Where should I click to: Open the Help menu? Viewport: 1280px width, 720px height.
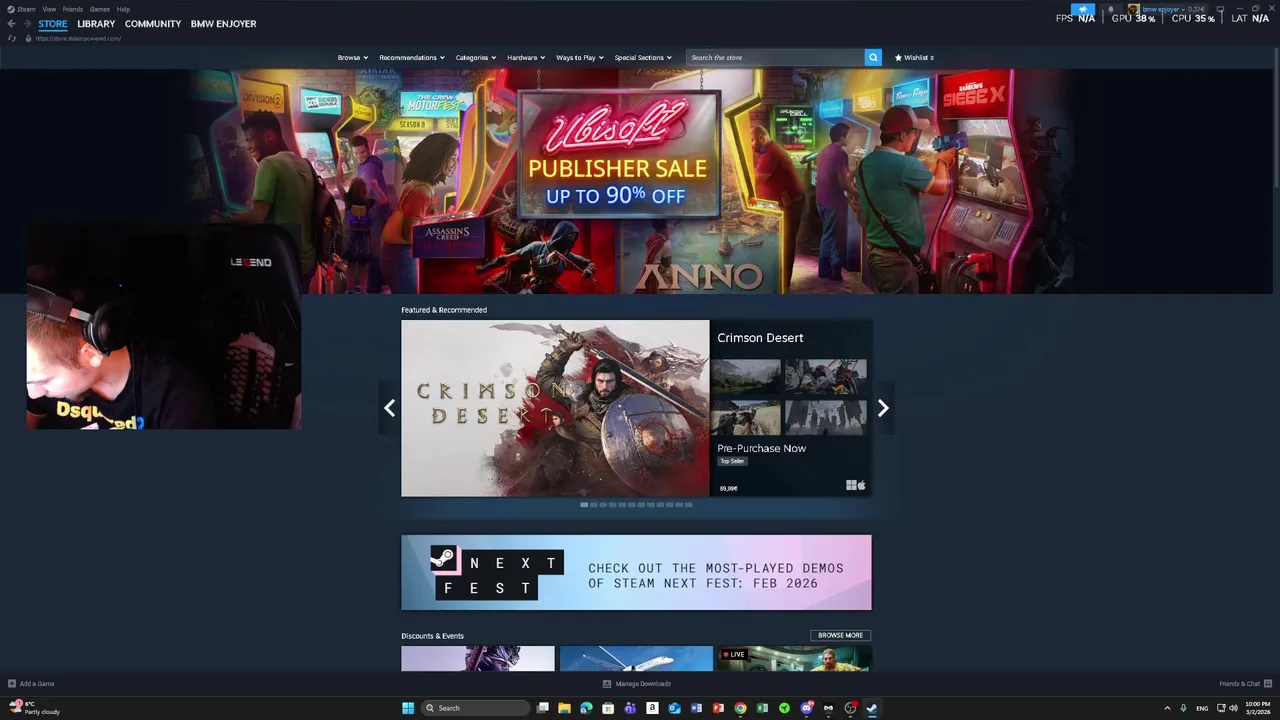[124, 9]
